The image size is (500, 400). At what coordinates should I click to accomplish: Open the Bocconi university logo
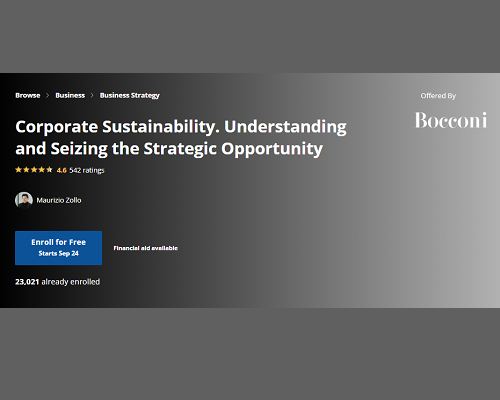[451, 120]
